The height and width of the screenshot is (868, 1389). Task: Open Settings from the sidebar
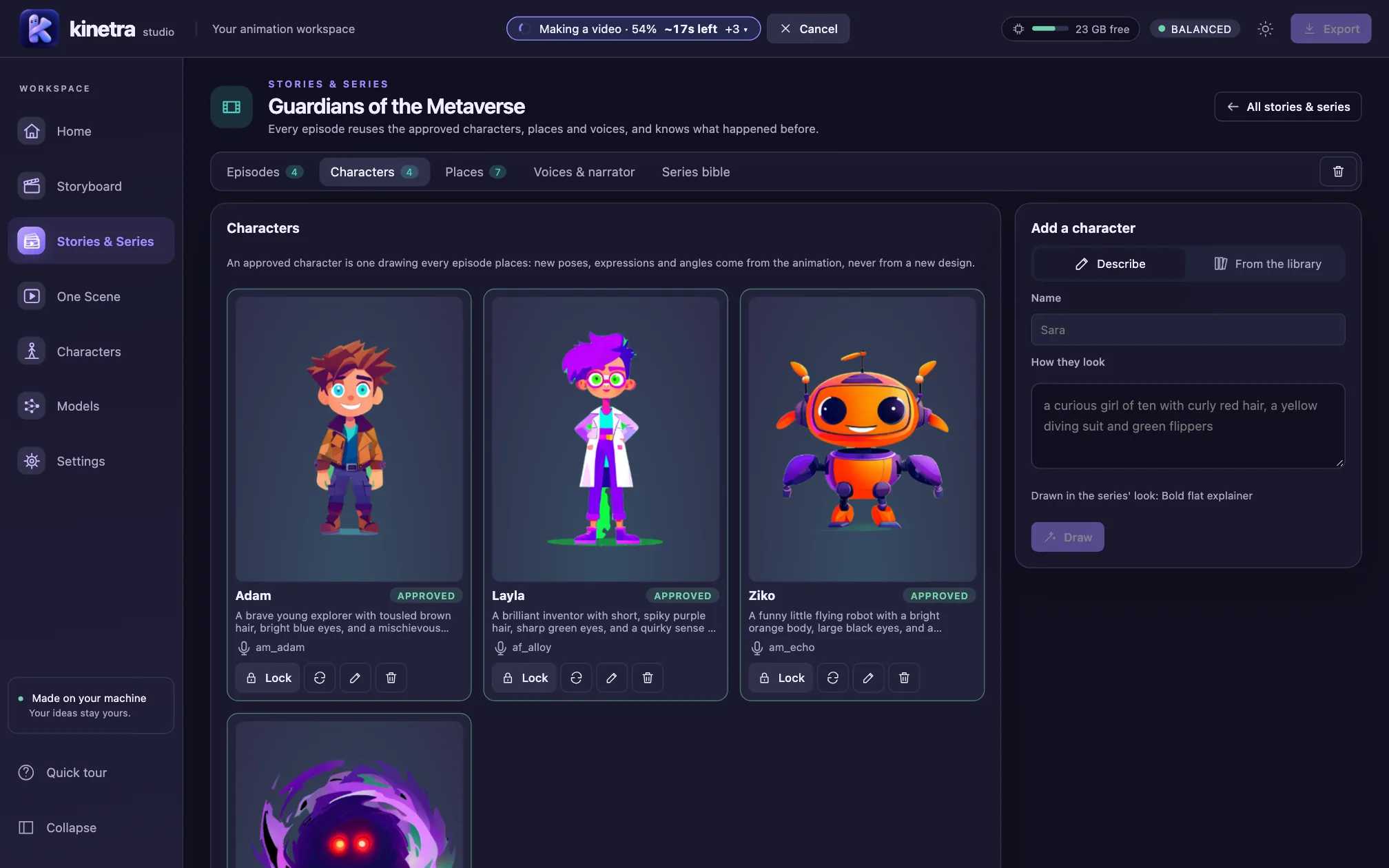coord(91,461)
